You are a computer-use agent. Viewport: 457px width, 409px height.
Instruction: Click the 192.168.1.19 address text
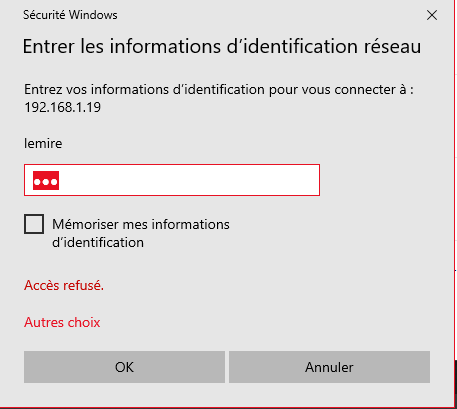(x=62, y=107)
